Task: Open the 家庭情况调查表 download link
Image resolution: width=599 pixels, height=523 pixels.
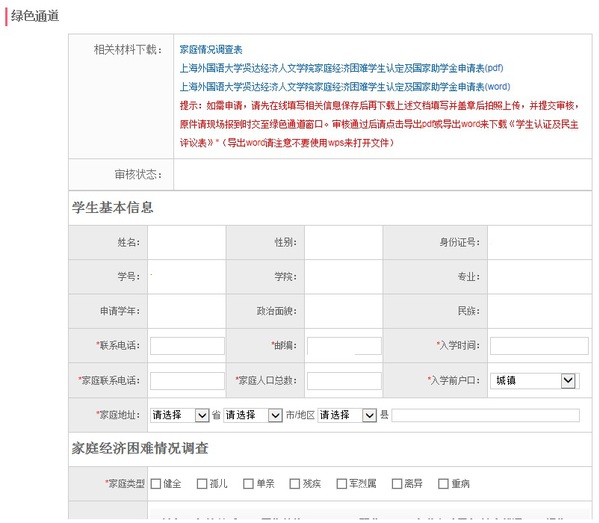Action: click(x=211, y=49)
